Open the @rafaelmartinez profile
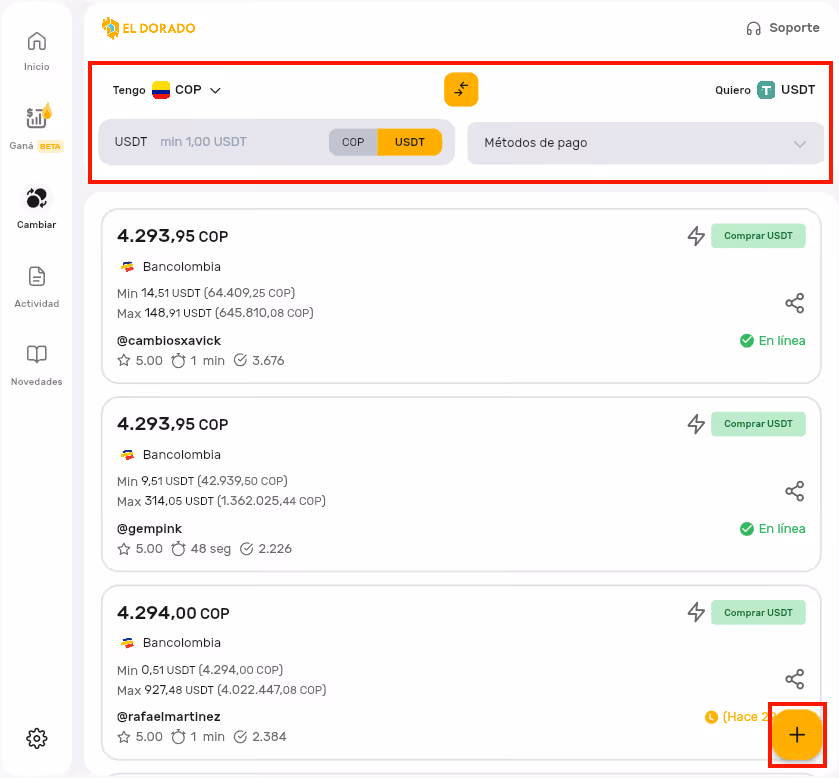The image size is (839, 778). click(169, 716)
